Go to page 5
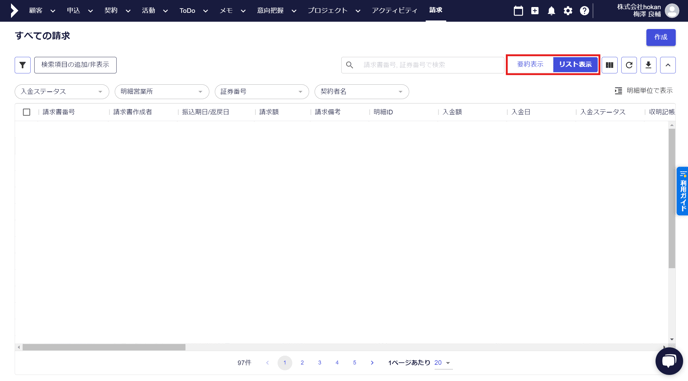 (355, 363)
